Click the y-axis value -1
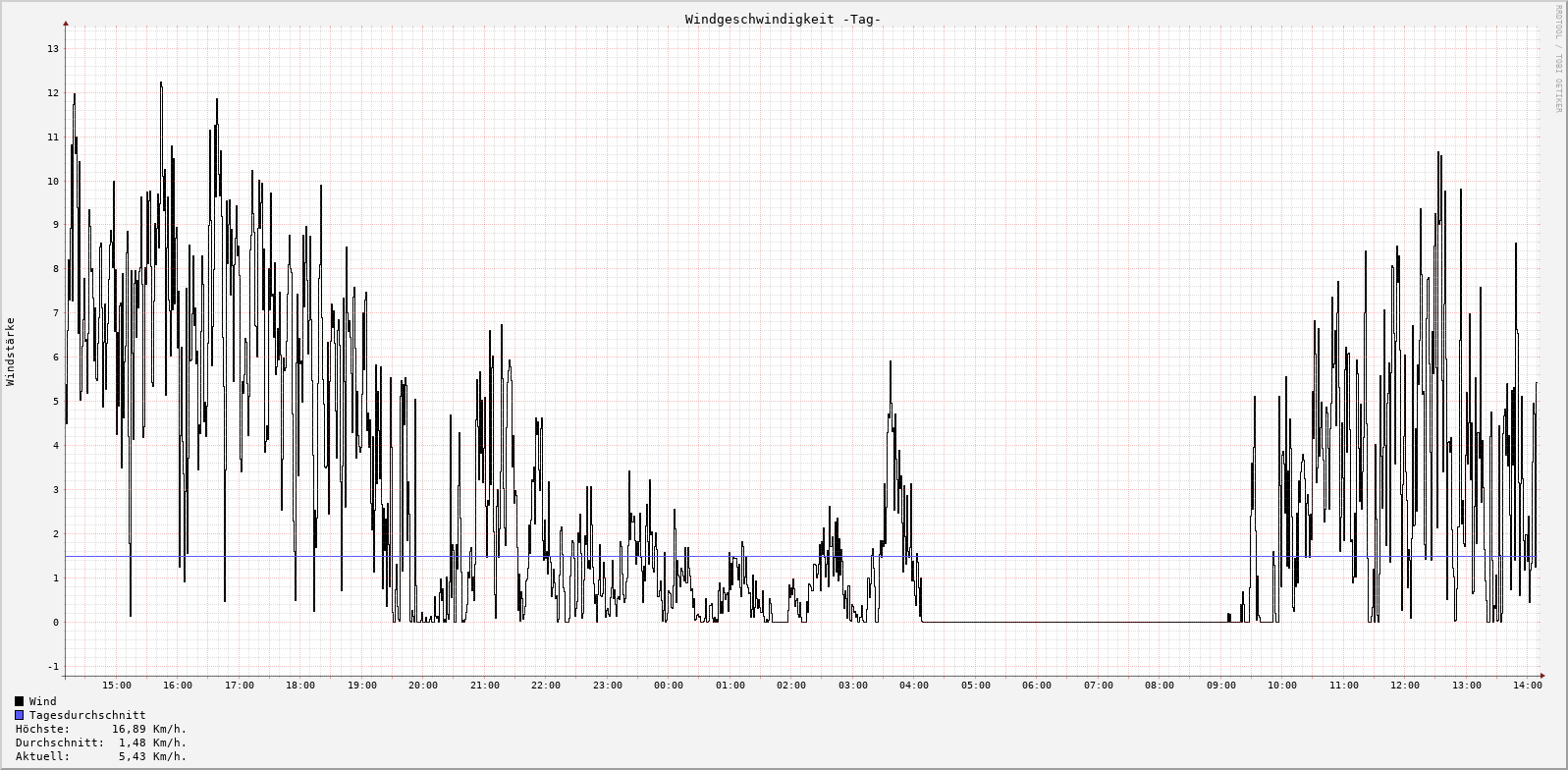This screenshot has width=1568, height=770. 53,667
